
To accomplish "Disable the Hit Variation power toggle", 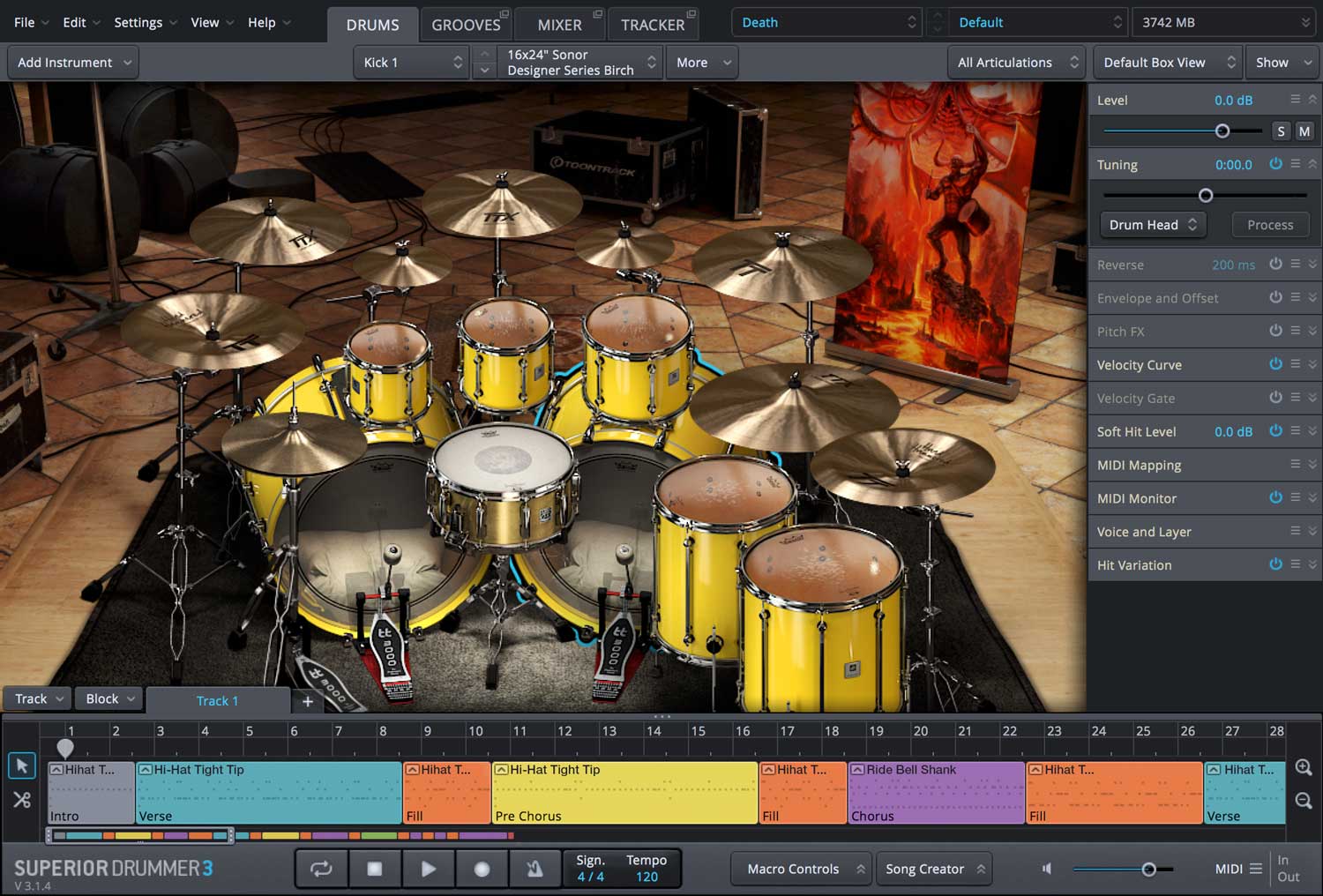I will point(1276,564).
